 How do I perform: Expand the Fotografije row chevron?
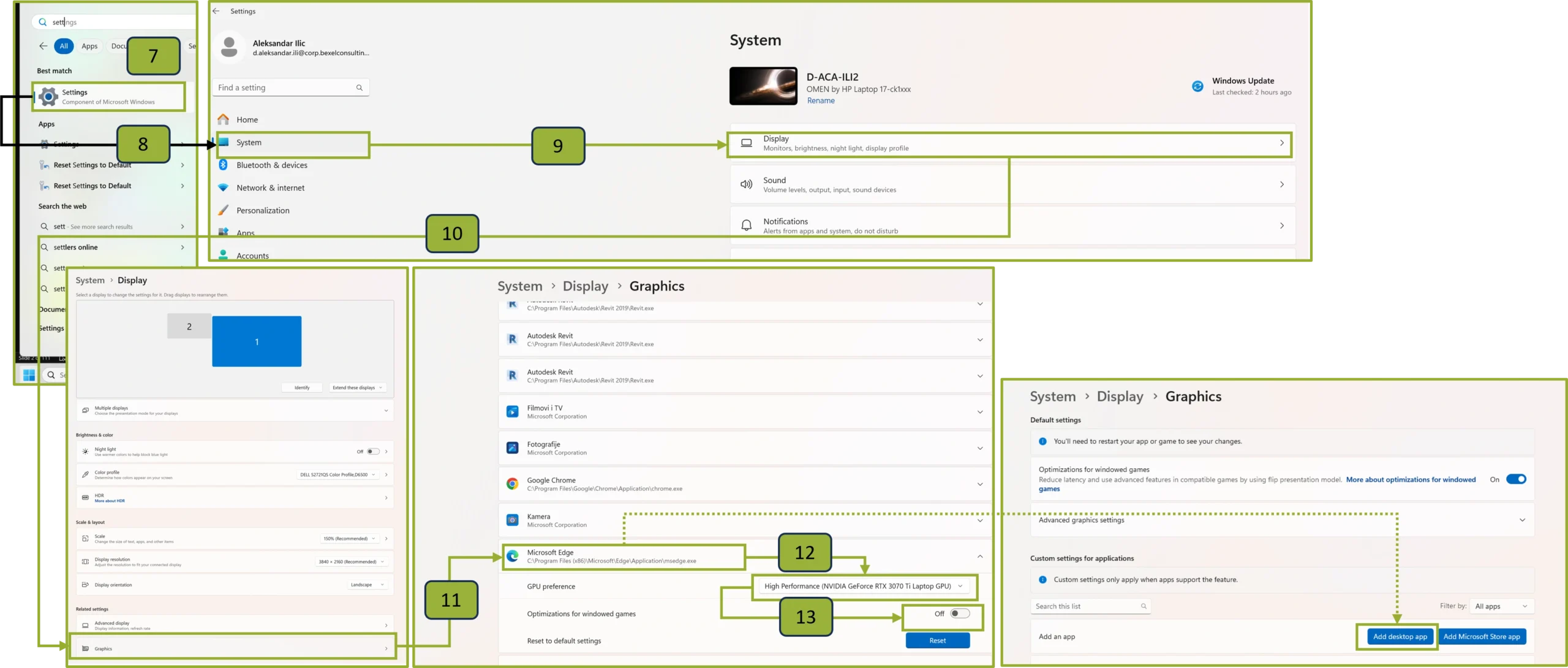click(x=980, y=449)
